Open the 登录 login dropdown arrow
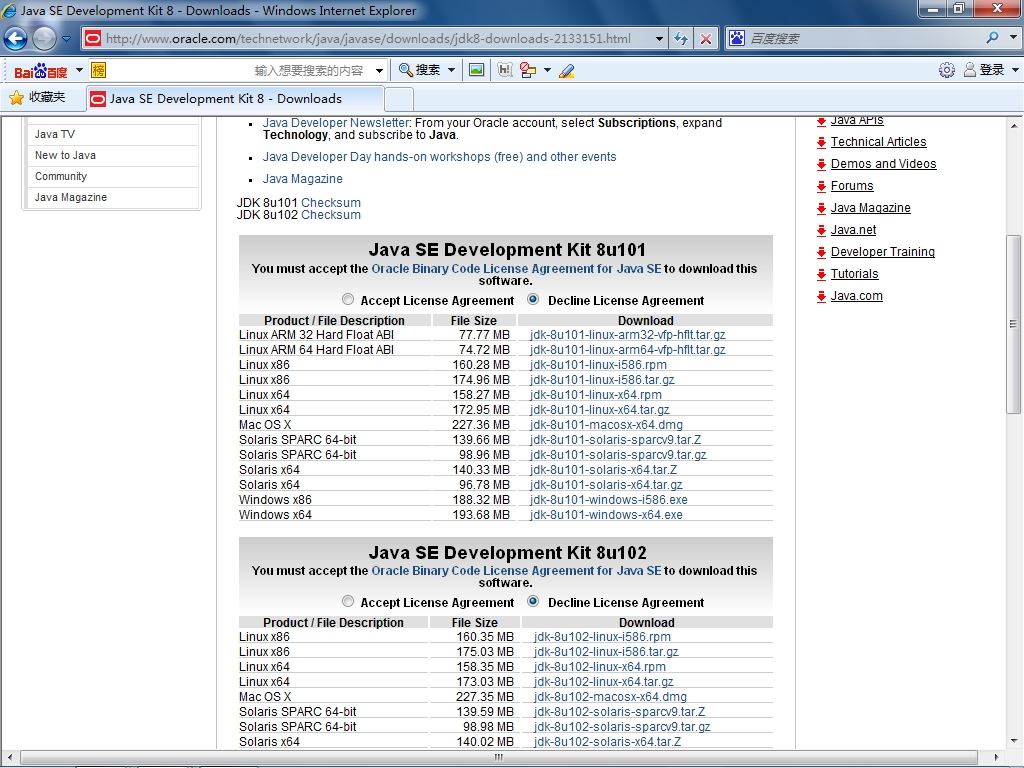 [x=1015, y=70]
